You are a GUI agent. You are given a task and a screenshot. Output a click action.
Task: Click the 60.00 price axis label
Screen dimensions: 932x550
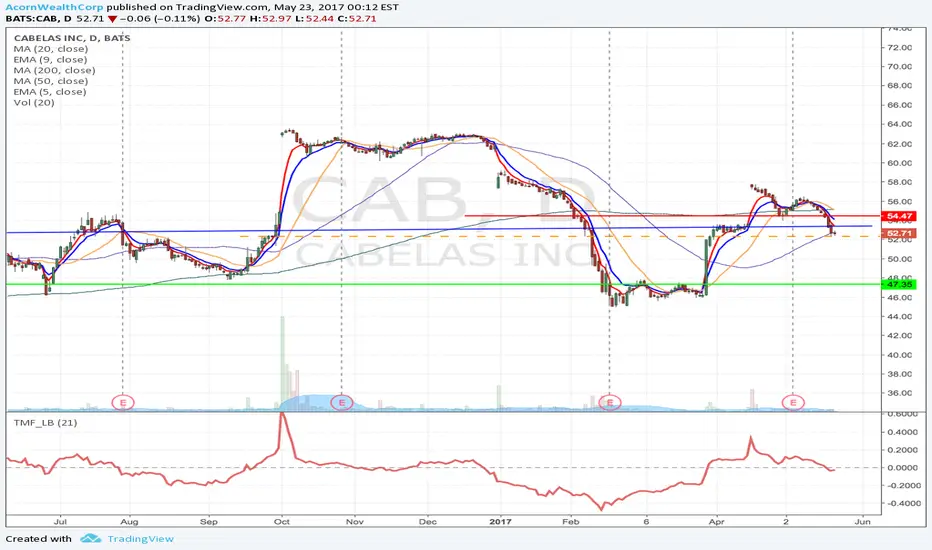(x=899, y=163)
